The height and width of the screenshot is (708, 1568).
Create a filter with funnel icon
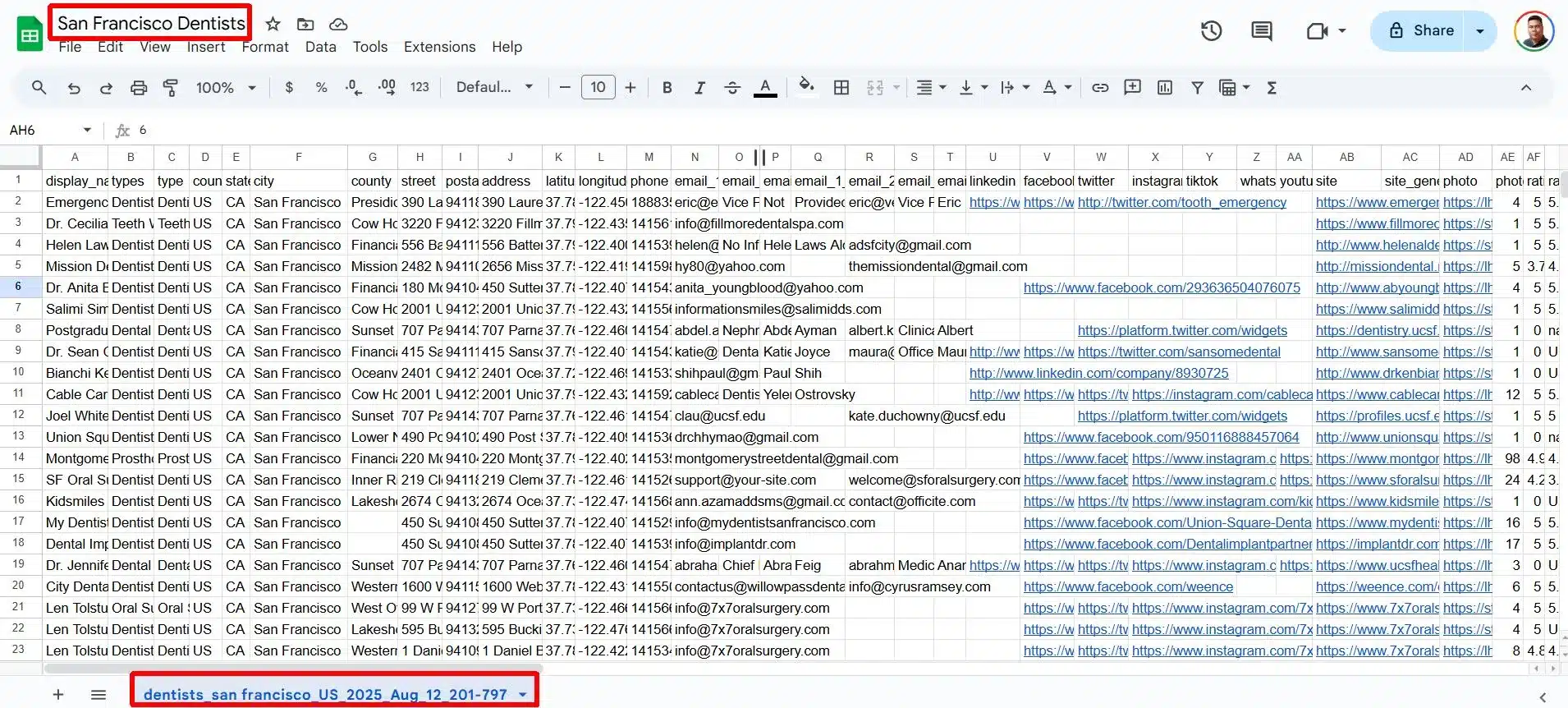[1197, 88]
